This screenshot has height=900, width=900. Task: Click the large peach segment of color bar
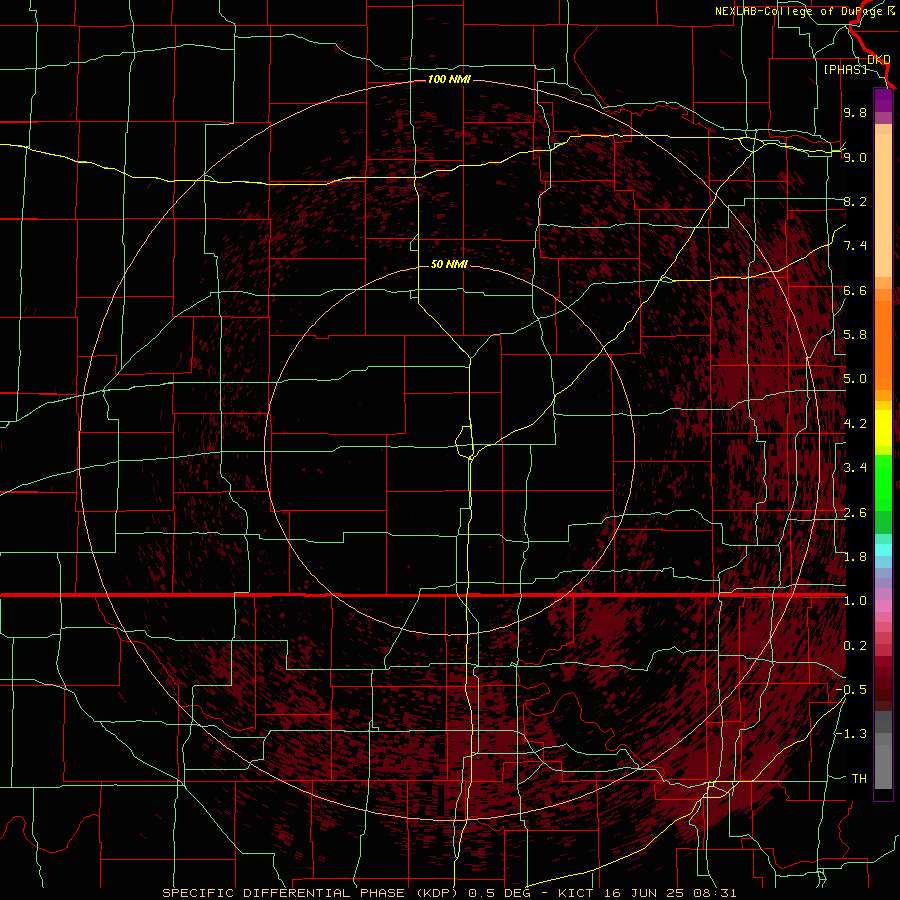pyautogui.click(x=883, y=206)
